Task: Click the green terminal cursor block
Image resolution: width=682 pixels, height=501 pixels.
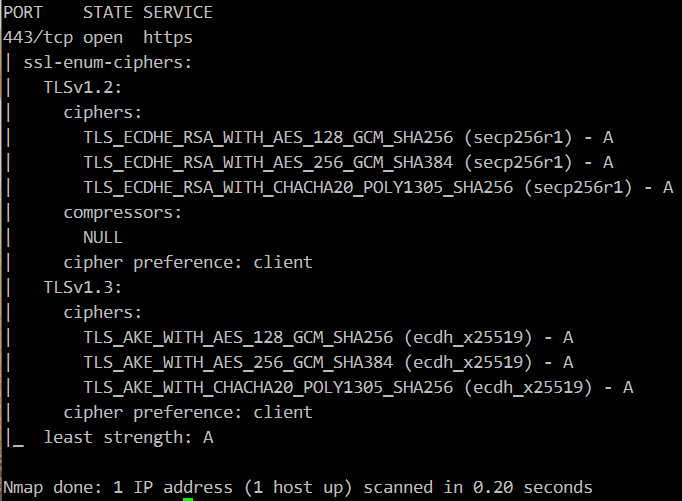Action: pos(188,499)
